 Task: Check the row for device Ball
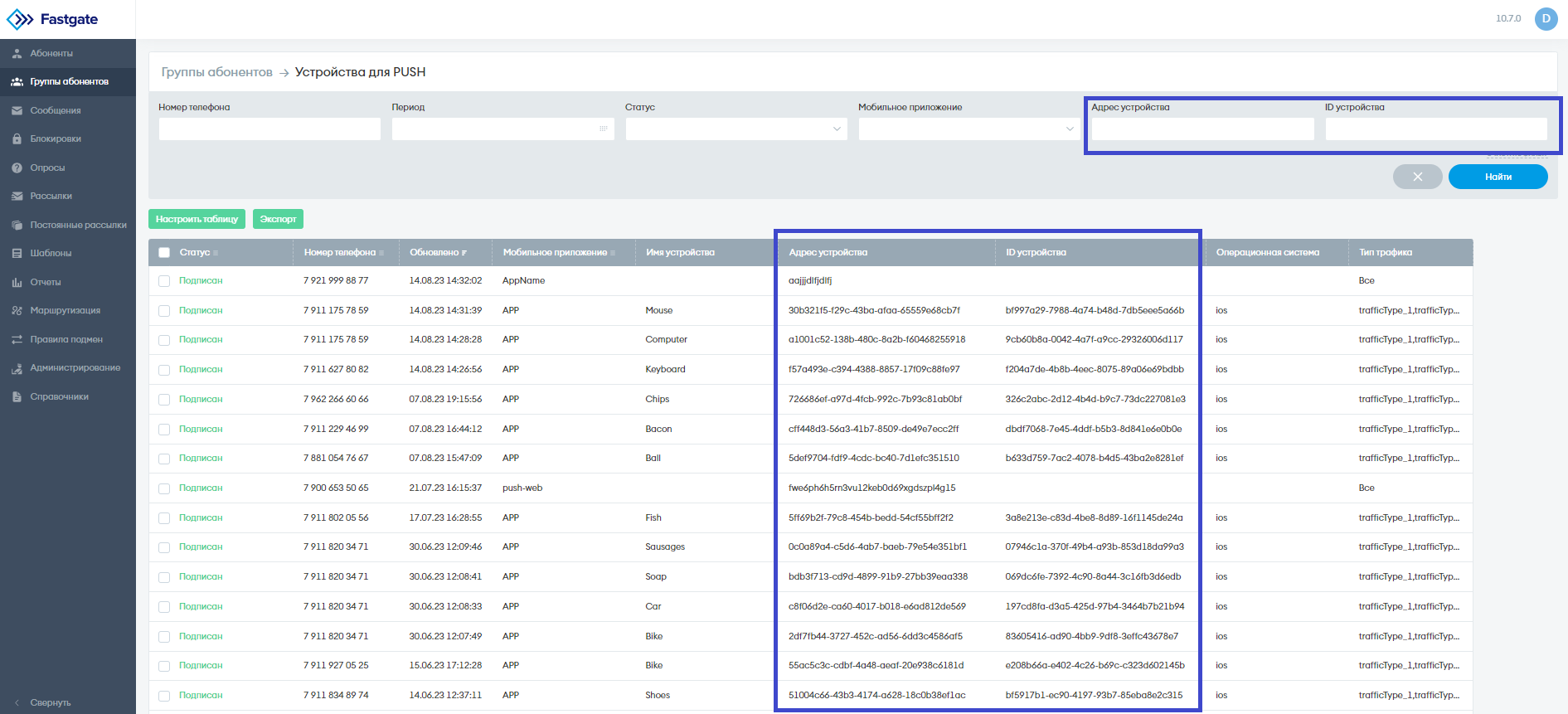[x=164, y=459]
